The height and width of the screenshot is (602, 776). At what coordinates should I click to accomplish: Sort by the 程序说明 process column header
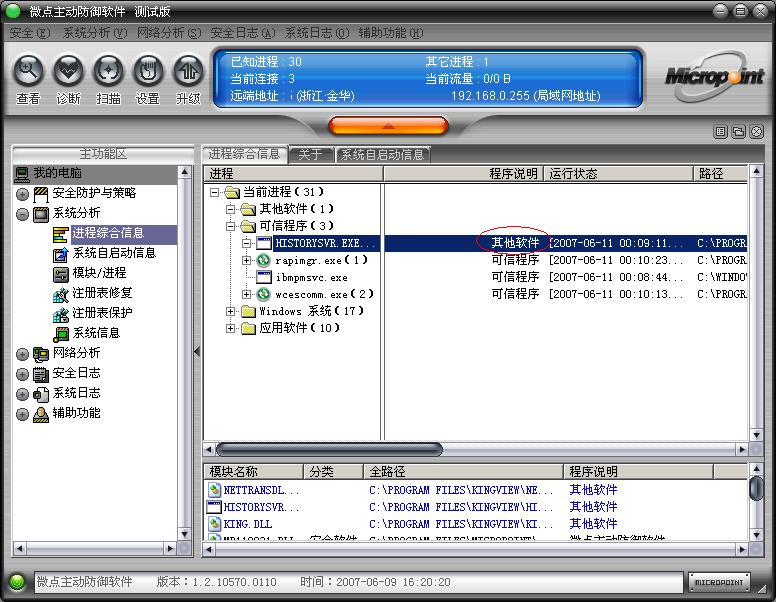[464, 174]
